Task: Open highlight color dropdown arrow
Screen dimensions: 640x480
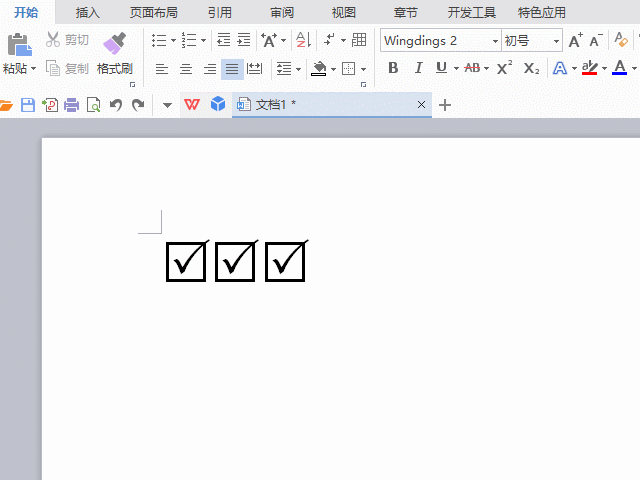Action: click(604, 69)
